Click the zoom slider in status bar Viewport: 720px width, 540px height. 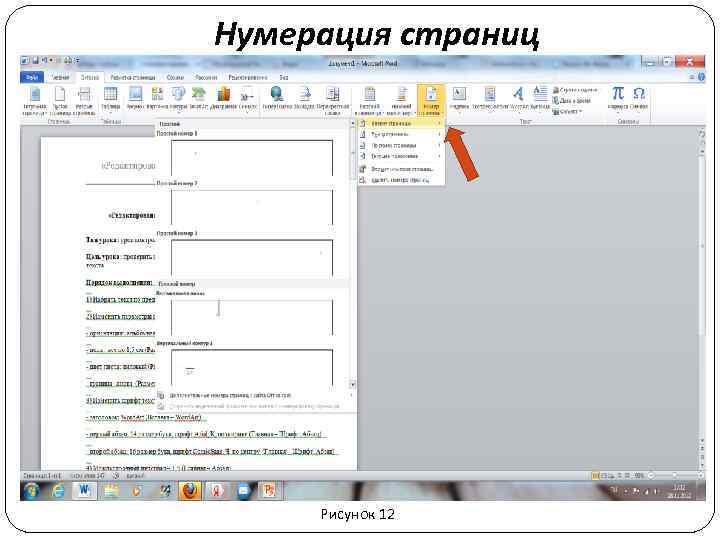point(675,476)
